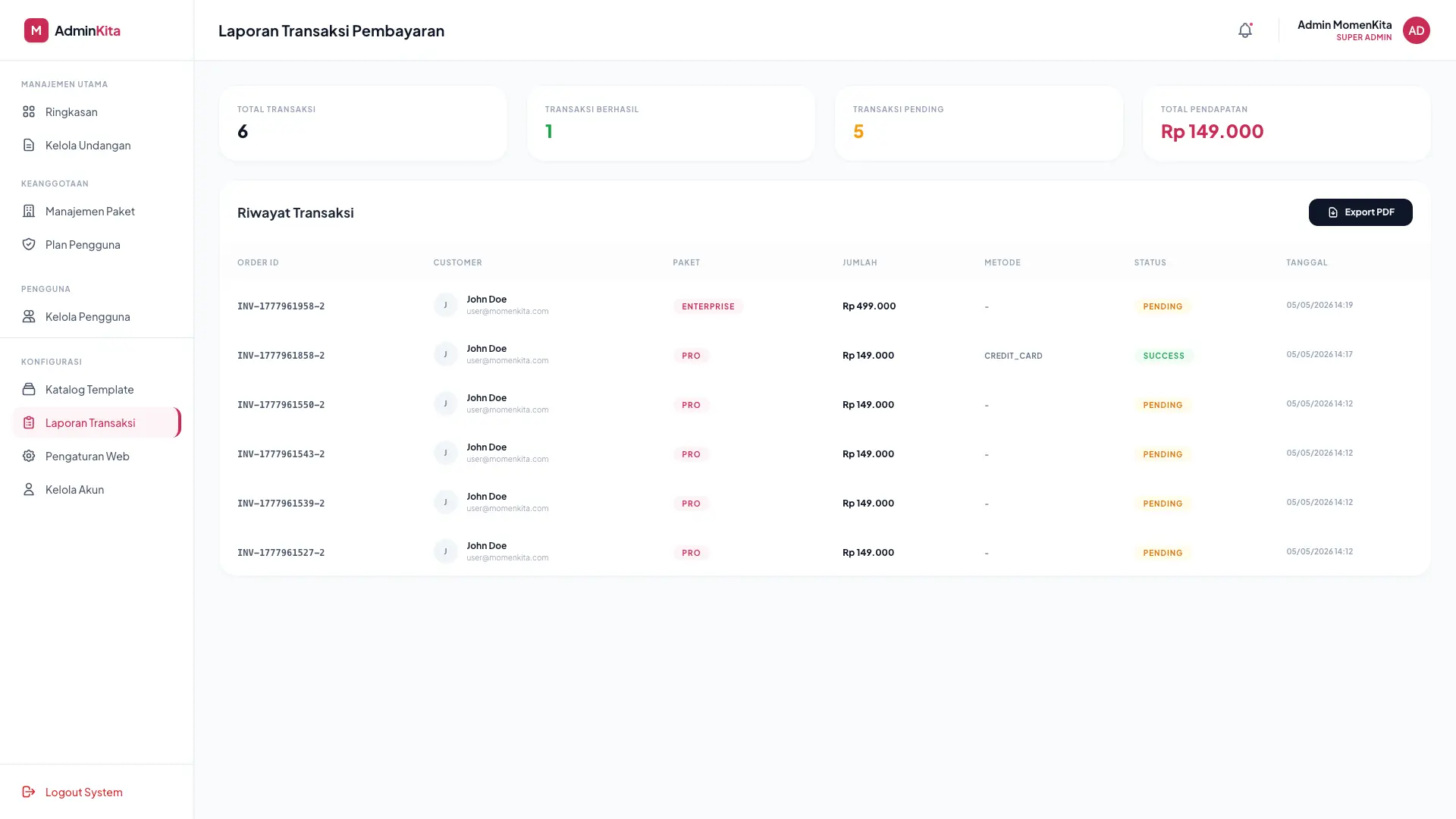Click the CUSTOMER column header

(x=457, y=262)
